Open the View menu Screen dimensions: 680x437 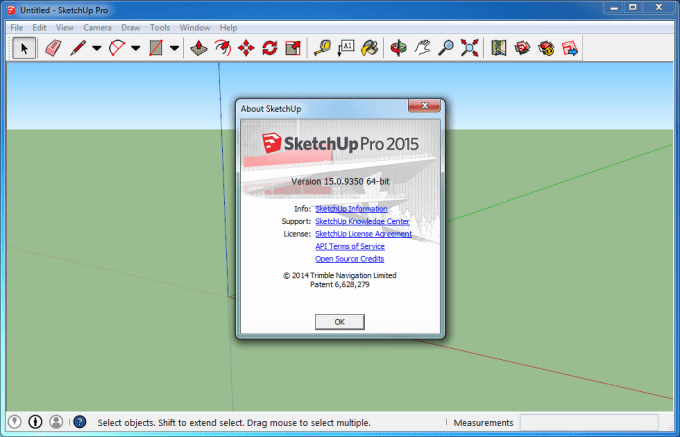(65, 27)
